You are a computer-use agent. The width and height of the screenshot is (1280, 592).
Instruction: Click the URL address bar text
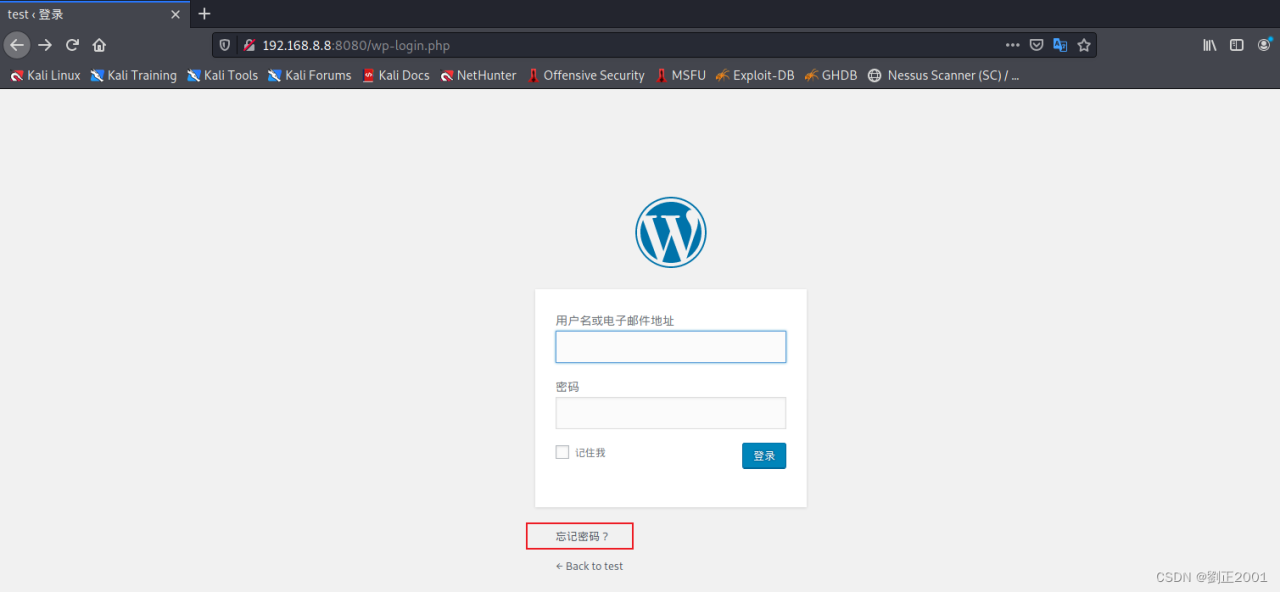pyautogui.click(x=357, y=45)
